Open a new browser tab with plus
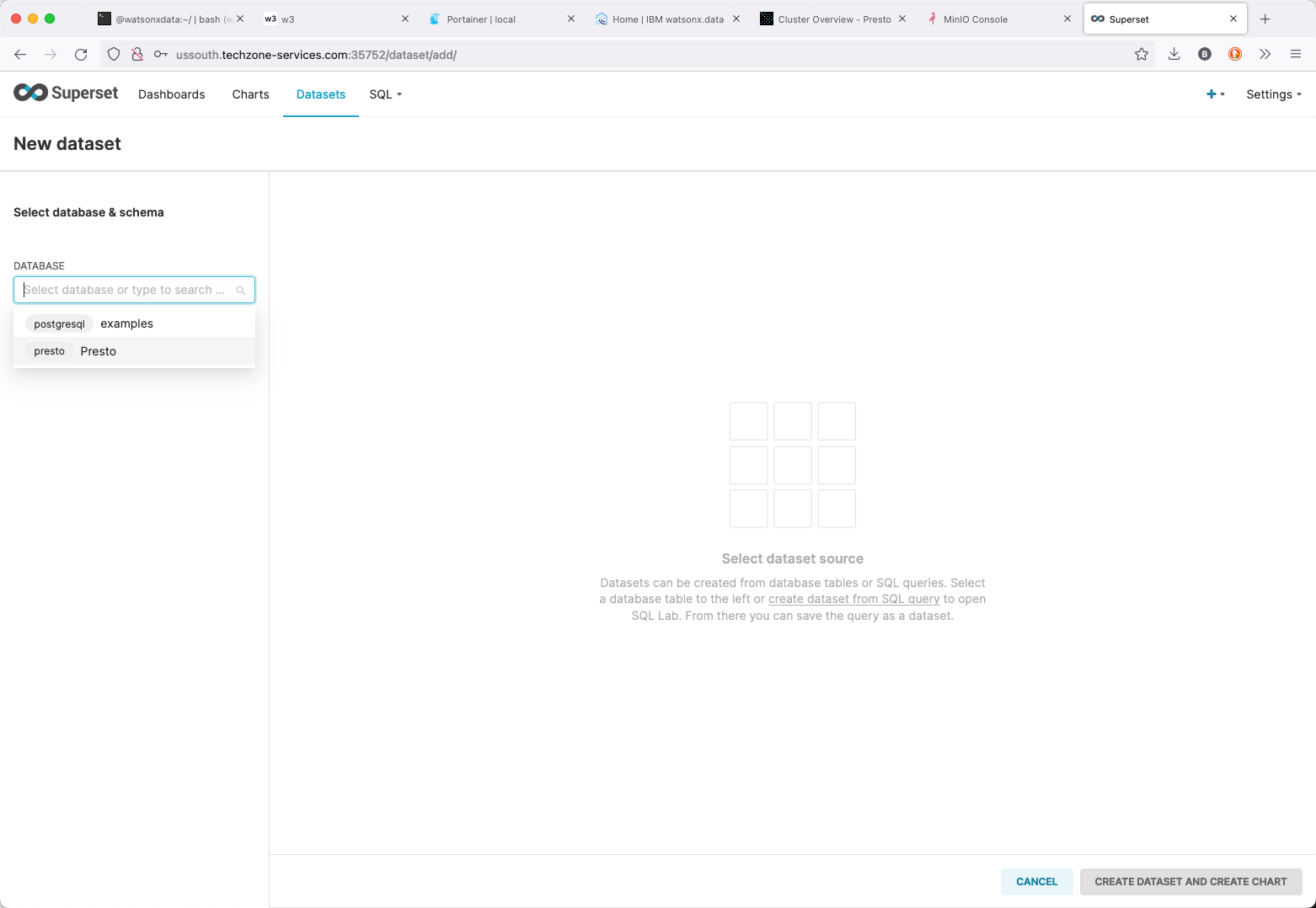 1265,19
